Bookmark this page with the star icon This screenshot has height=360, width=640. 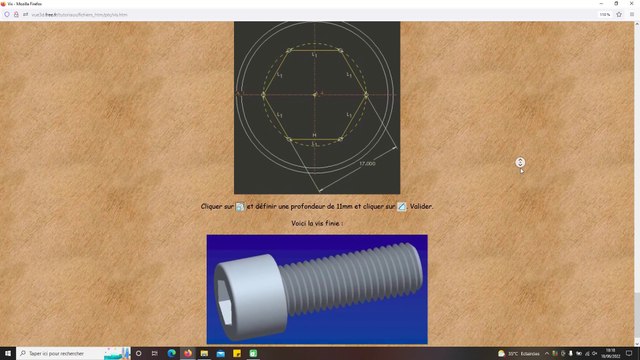click(x=619, y=14)
